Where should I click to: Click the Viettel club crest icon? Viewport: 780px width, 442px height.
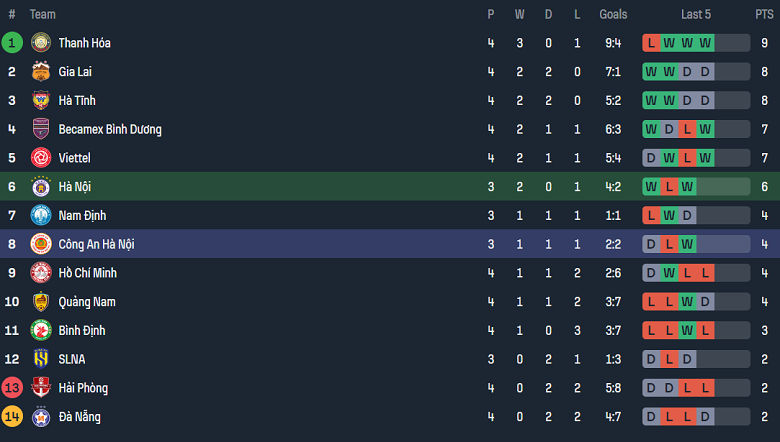click(41, 158)
